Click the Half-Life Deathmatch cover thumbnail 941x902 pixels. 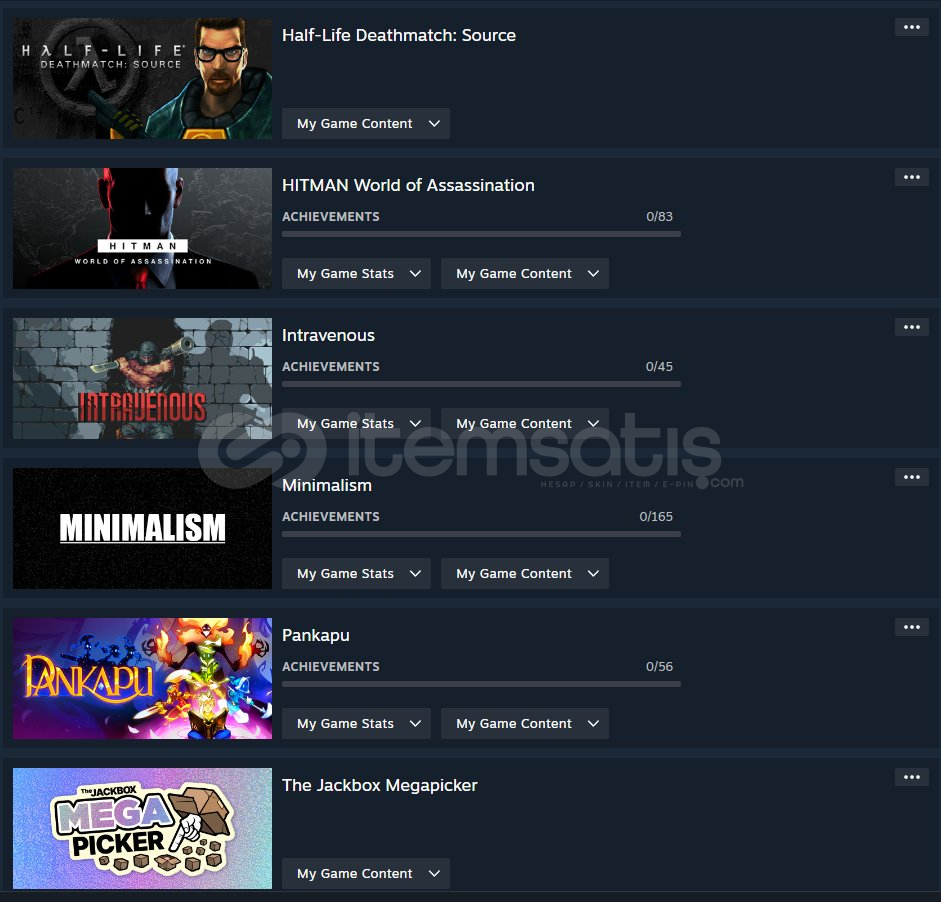pos(142,78)
